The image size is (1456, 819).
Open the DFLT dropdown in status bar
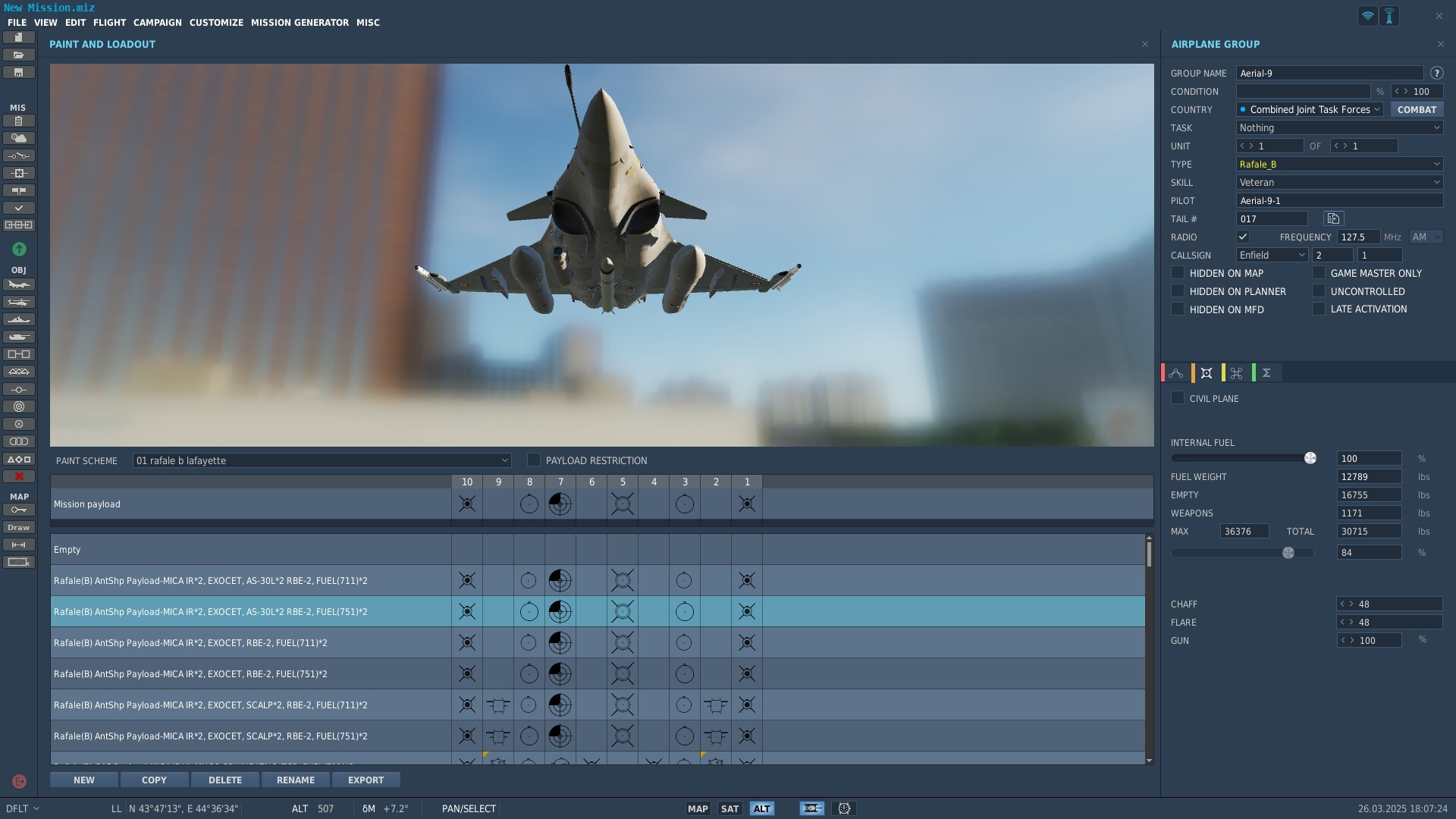tap(23, 808)
